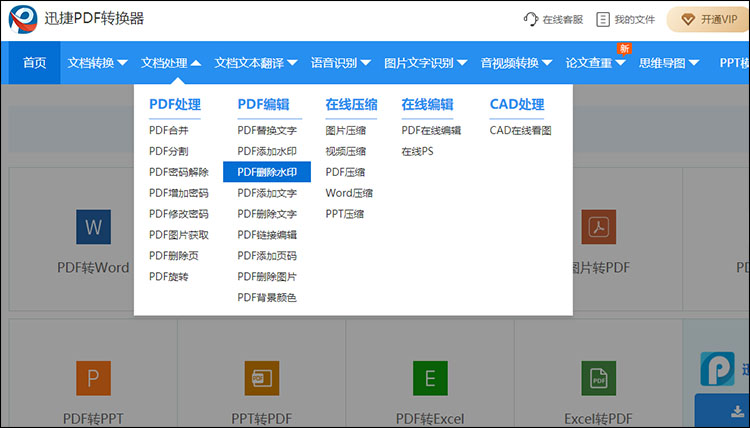Click the PDF处理 column heading
The image size is (750, 428).
click(175, 104)
